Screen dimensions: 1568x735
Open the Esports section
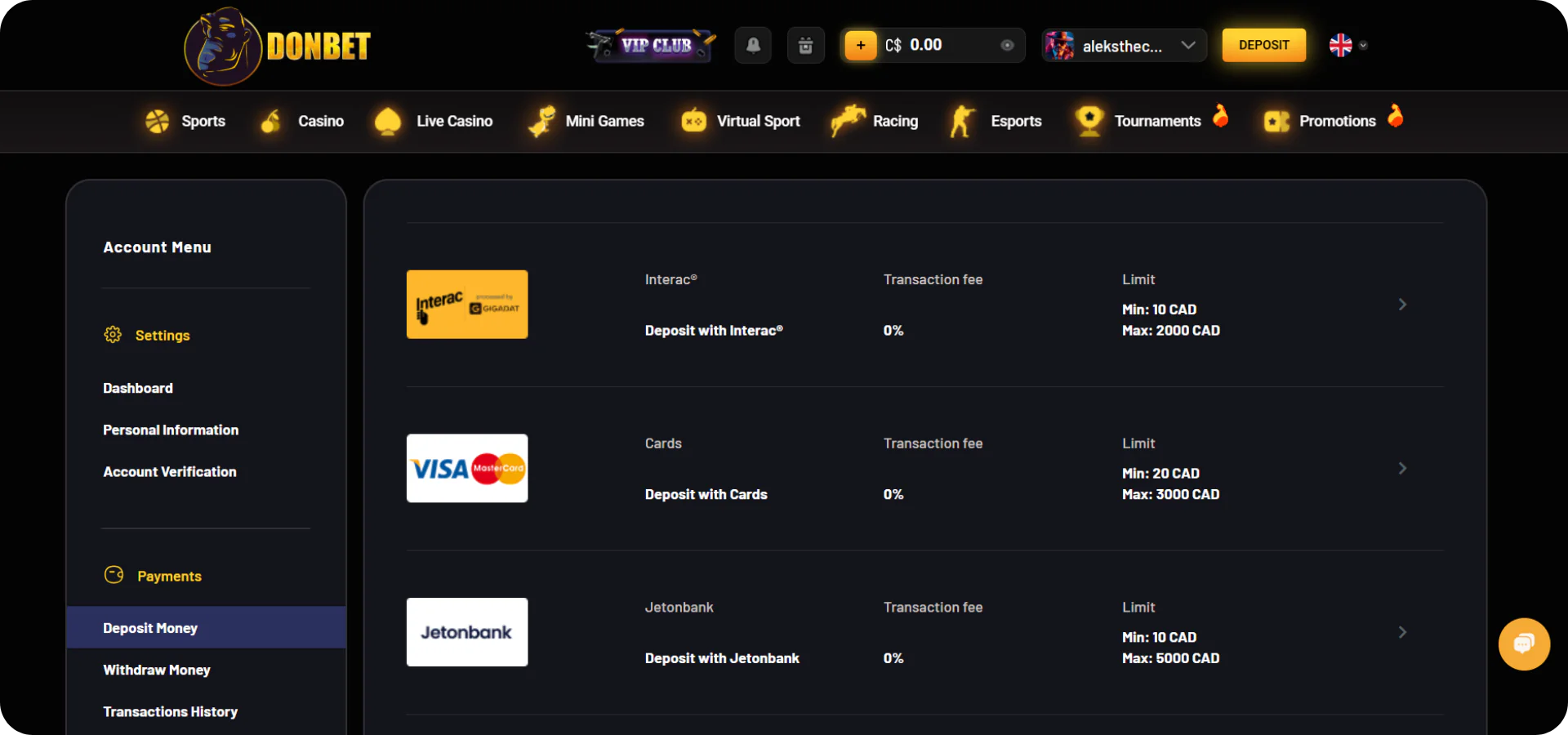(x=1016, y=121)
